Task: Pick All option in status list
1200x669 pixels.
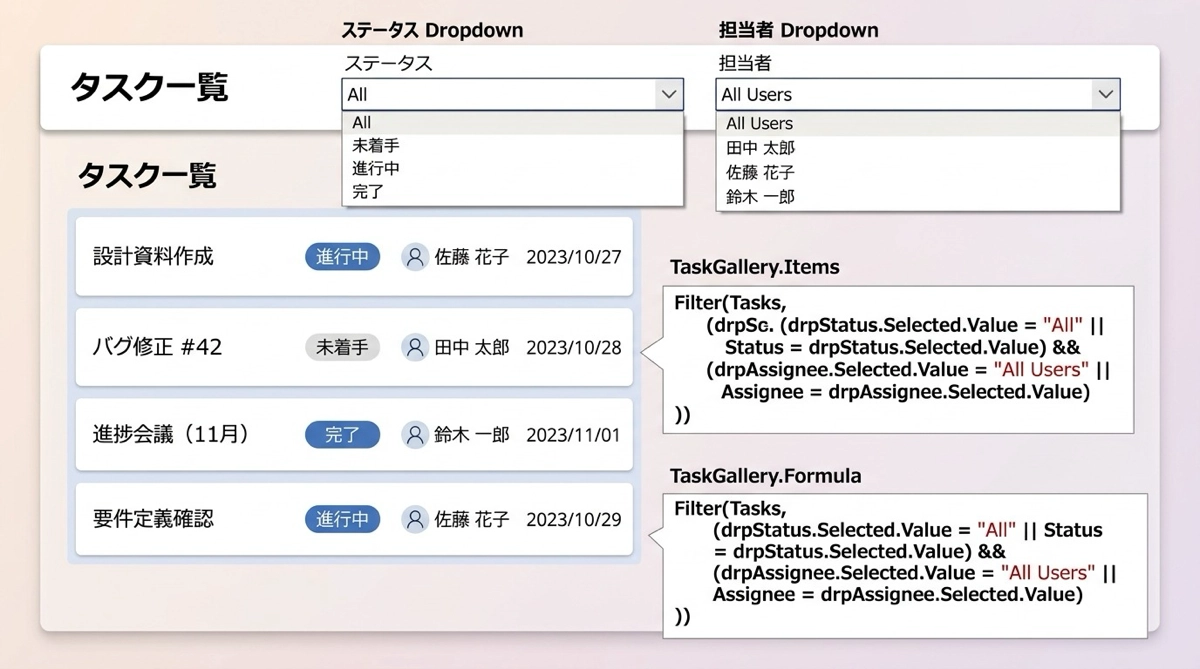Action: [x=362, y=122]
